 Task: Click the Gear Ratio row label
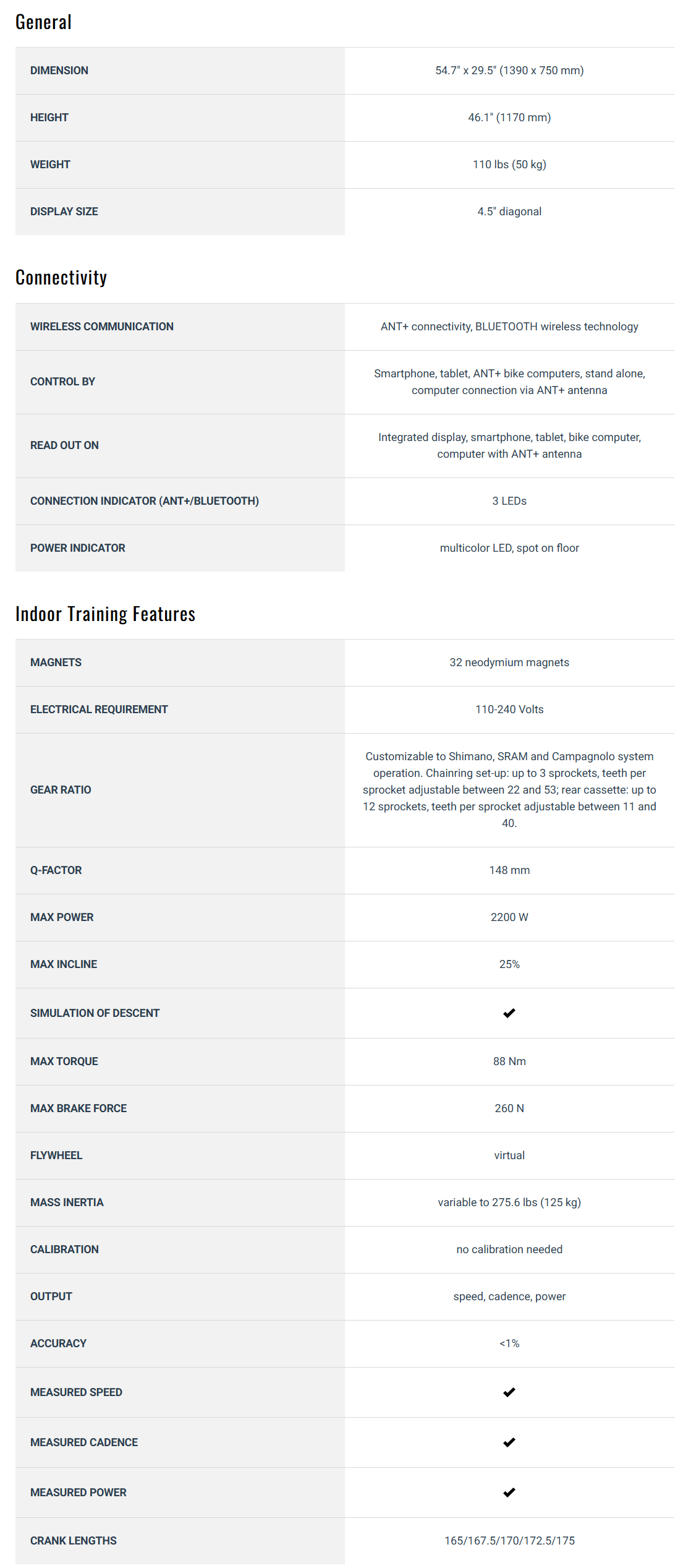(x=61, y=790)
